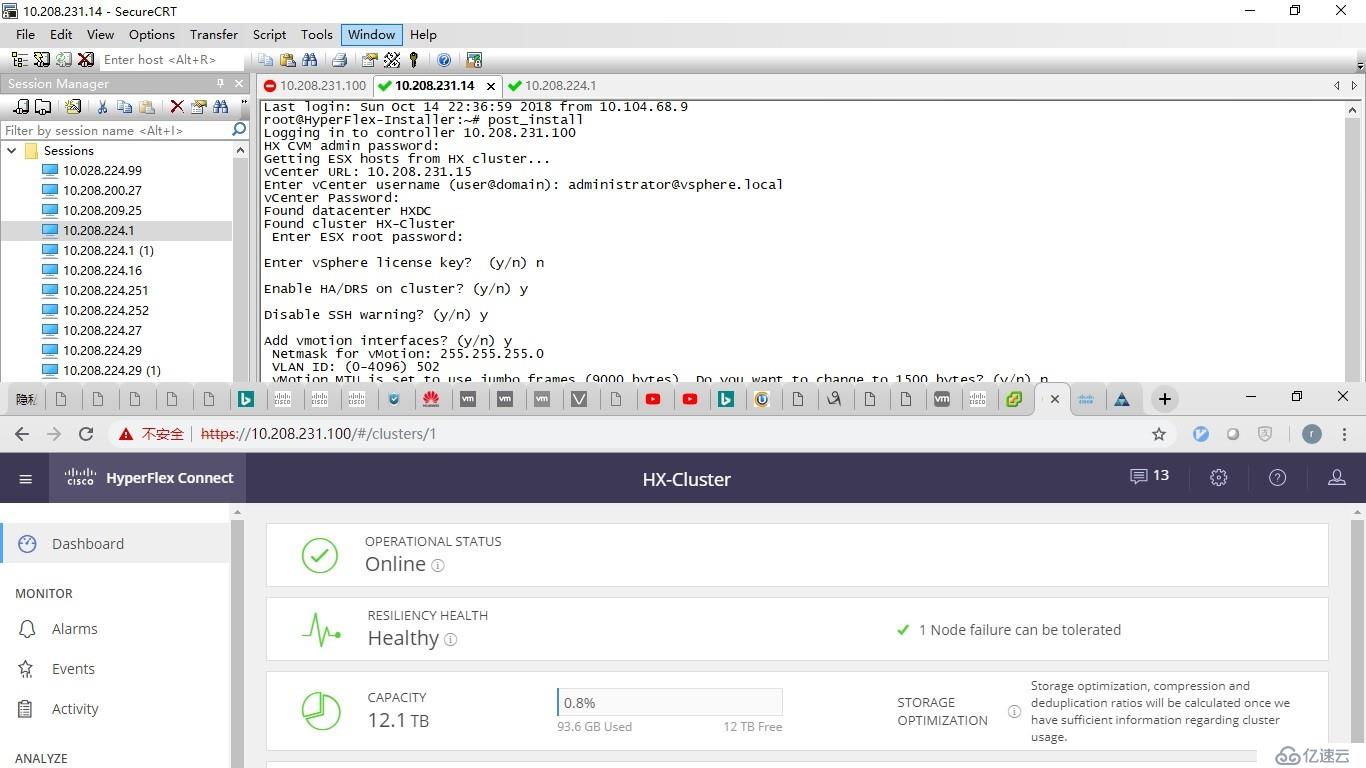Click the Quick Connect toolbar icon
The width and height of the screenshot is (1366, 768).
tap(41, 60)
